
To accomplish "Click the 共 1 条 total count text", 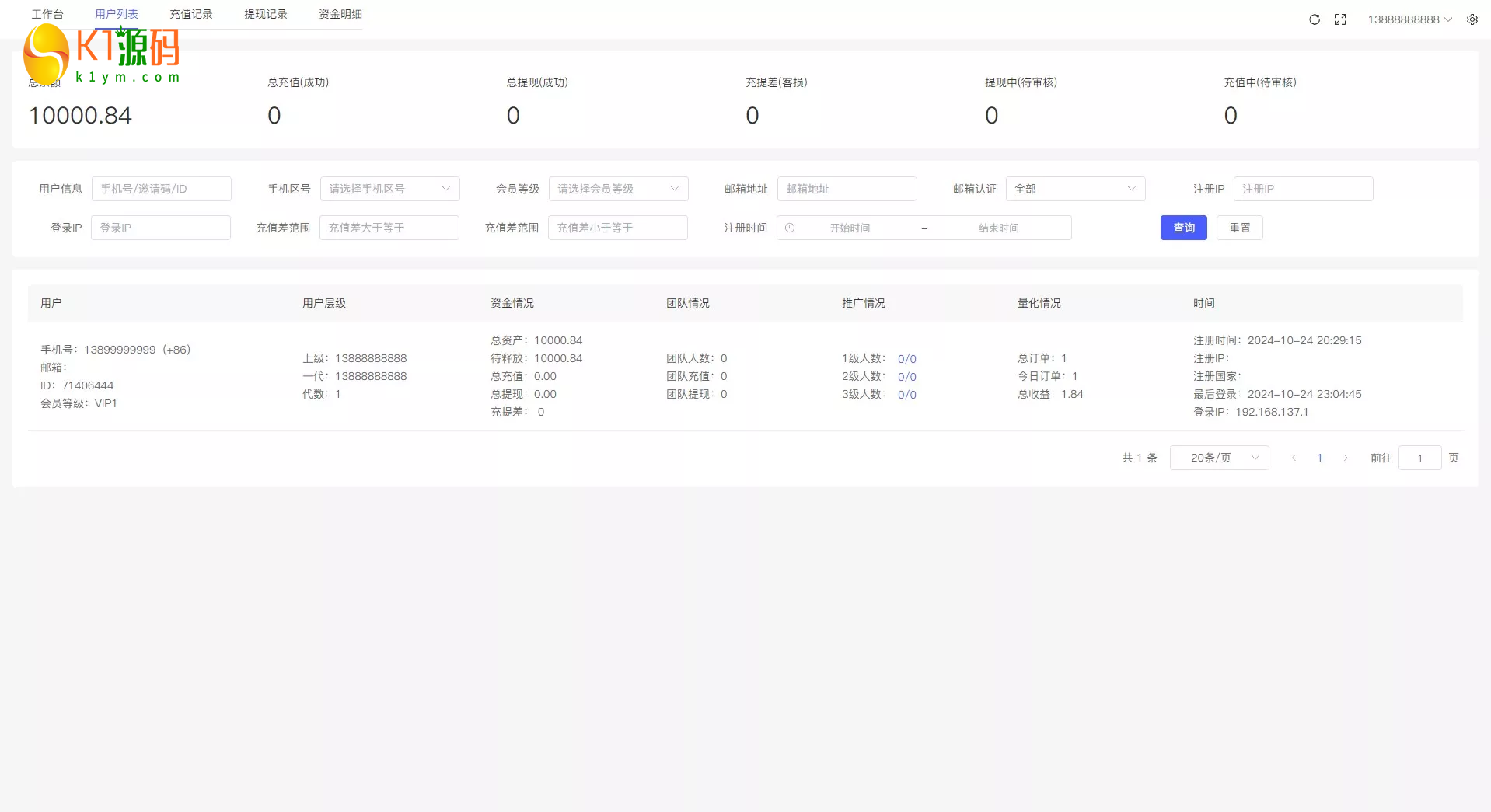I will (1140, 458).
